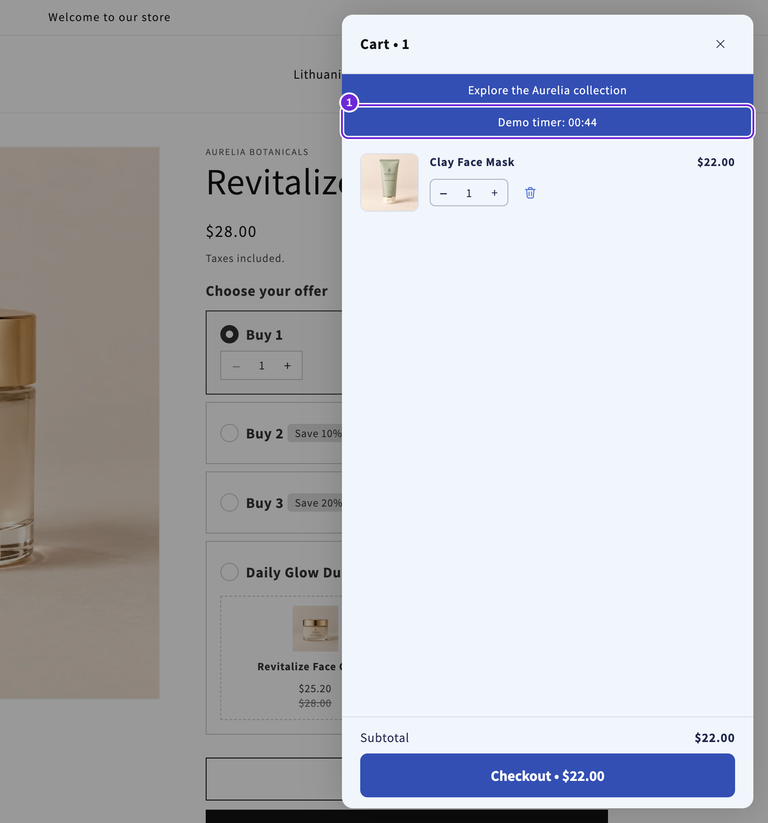Select the Daily Glow Duo offer radio
Viewport: 768px width, 823px height.
point(229,572)
